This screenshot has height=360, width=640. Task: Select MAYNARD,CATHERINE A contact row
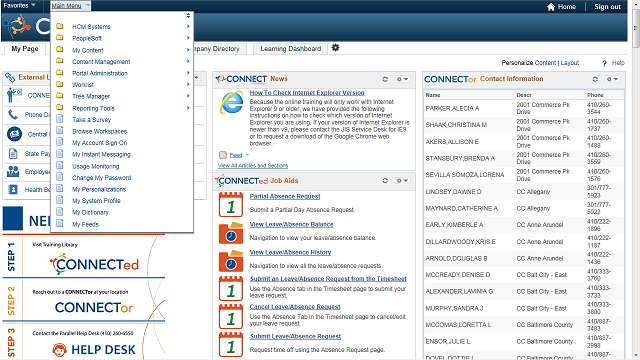[524, 208]
